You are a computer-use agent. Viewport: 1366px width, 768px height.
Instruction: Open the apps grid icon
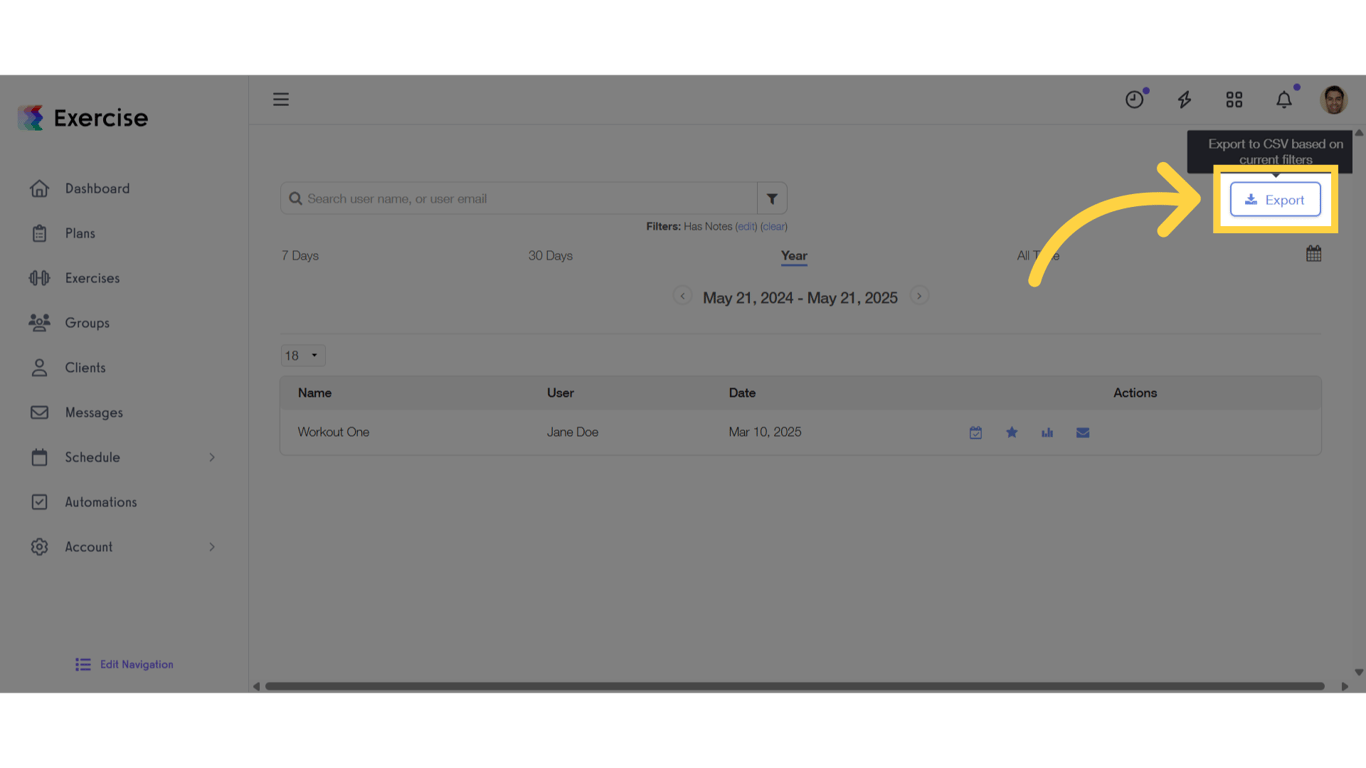coord(1233,99)
